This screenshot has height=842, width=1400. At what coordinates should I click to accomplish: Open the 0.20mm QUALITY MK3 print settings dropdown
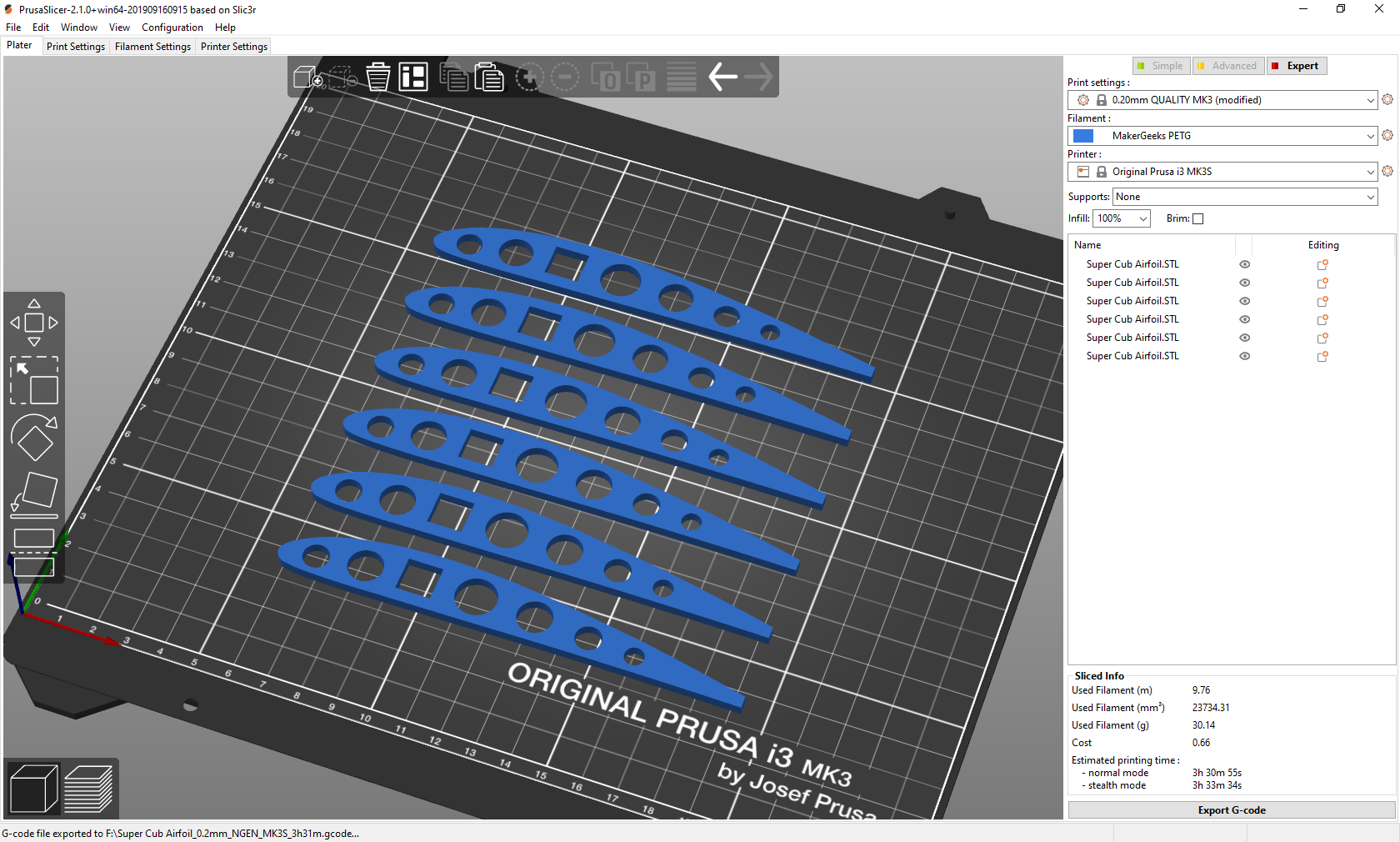tap(1222, 100)
